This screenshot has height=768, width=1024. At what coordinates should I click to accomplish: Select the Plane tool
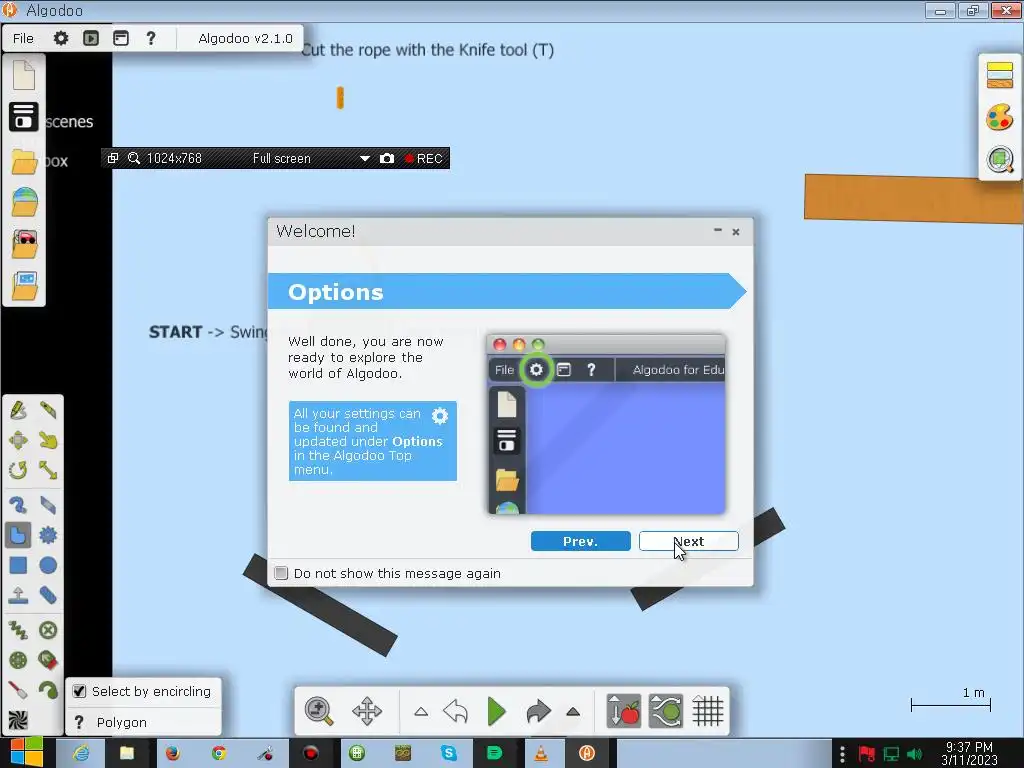tap(18, 595)
